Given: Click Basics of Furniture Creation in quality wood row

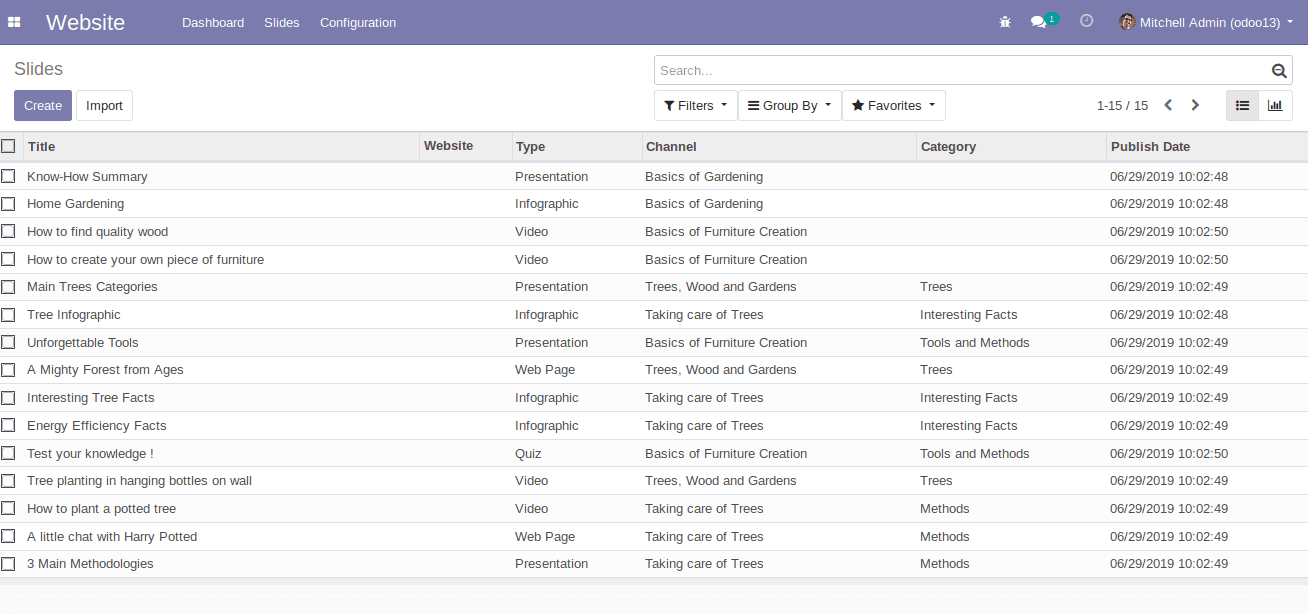Looking at the screenshot, I should pyautogui.click(x=726, y=232).
